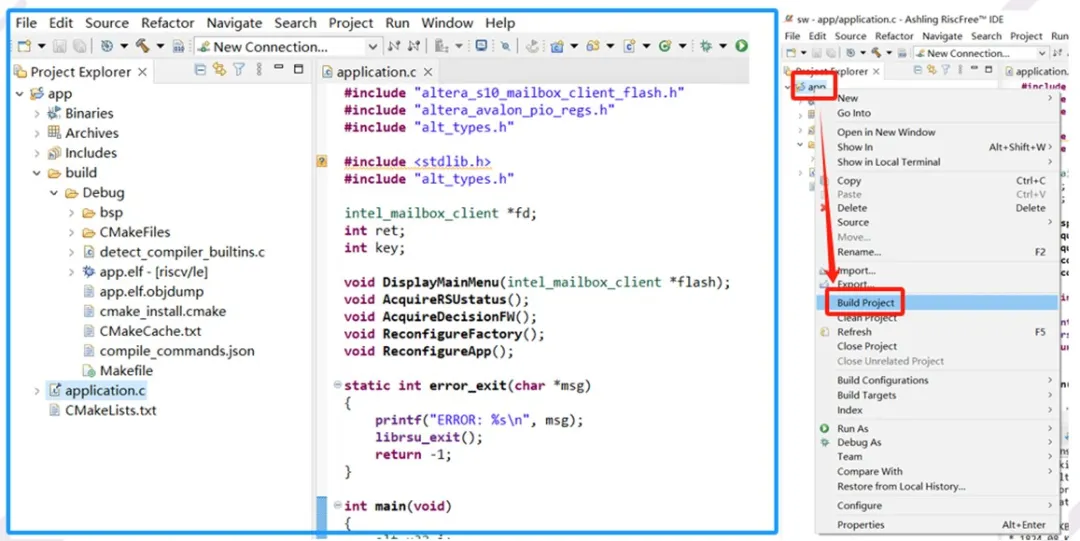Image resolution: width=1080 pixels, height=541 pixels.
Task: Open the Refactor menu in the left window
Action: pos(167,23)
